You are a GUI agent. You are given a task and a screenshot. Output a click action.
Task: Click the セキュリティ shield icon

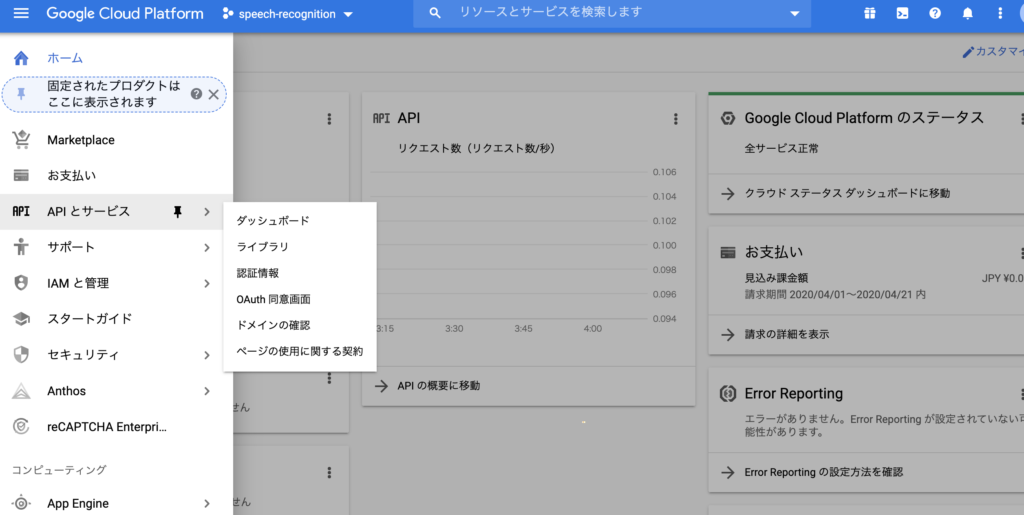pyautogui.click(x=21, y=354)
